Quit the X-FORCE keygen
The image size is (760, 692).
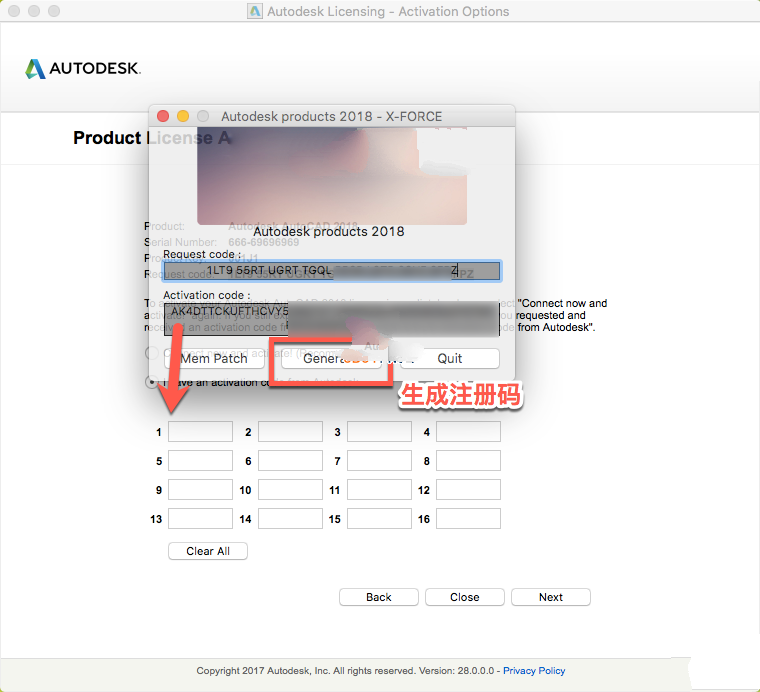[x=450, y=359]
